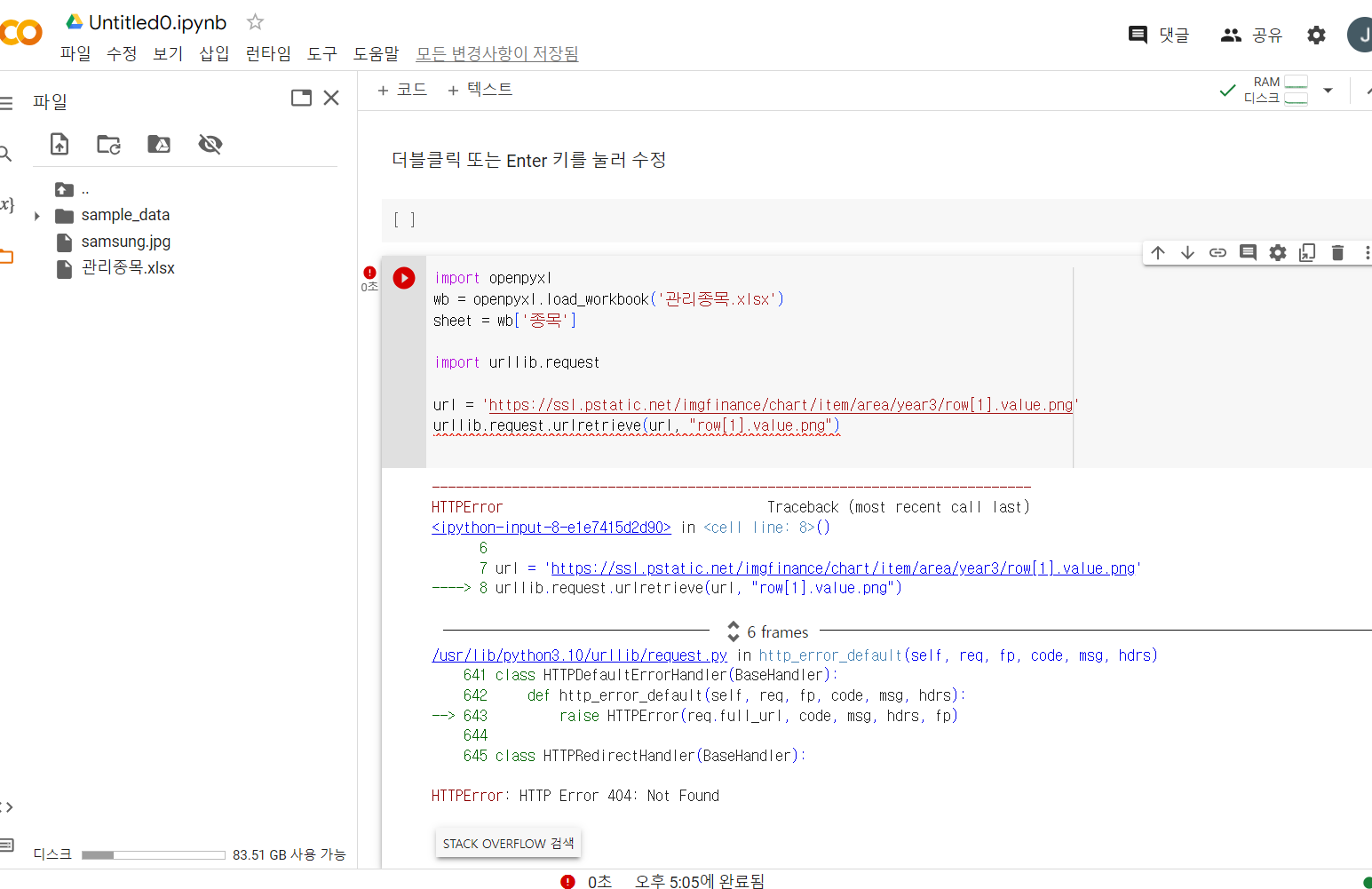This screenshot has width=1372, height=889.
Task: Click 모든 변경사항이 저장됨 link
Action: pos(497,53)
